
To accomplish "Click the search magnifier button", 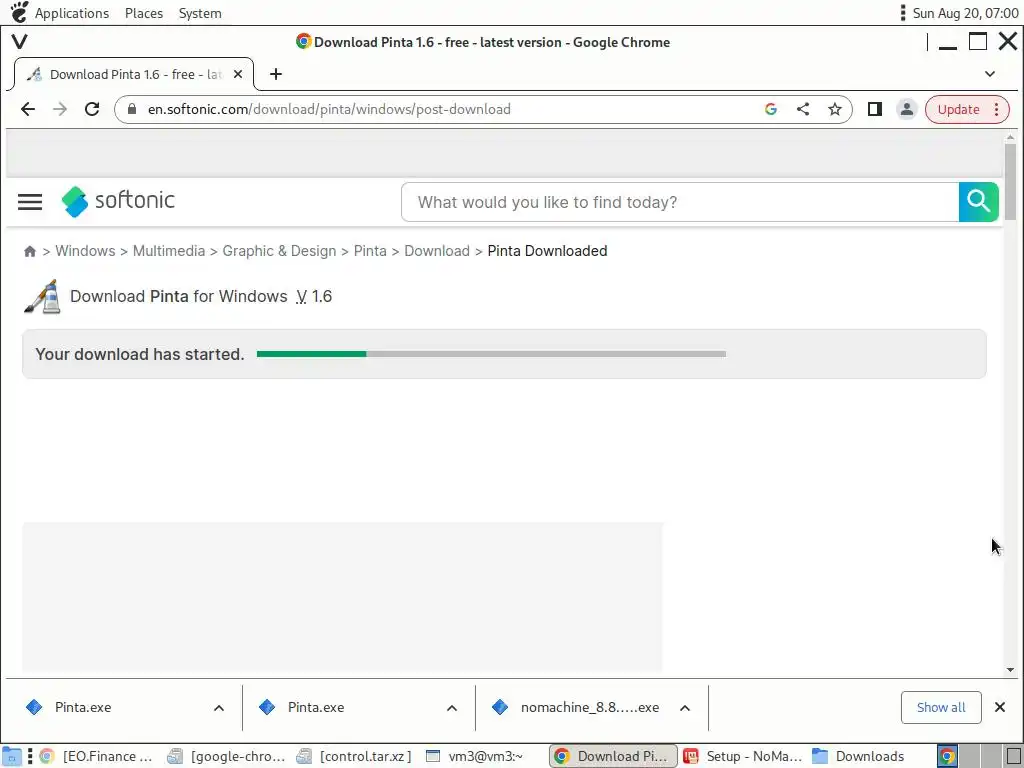I will coord(978,202).
